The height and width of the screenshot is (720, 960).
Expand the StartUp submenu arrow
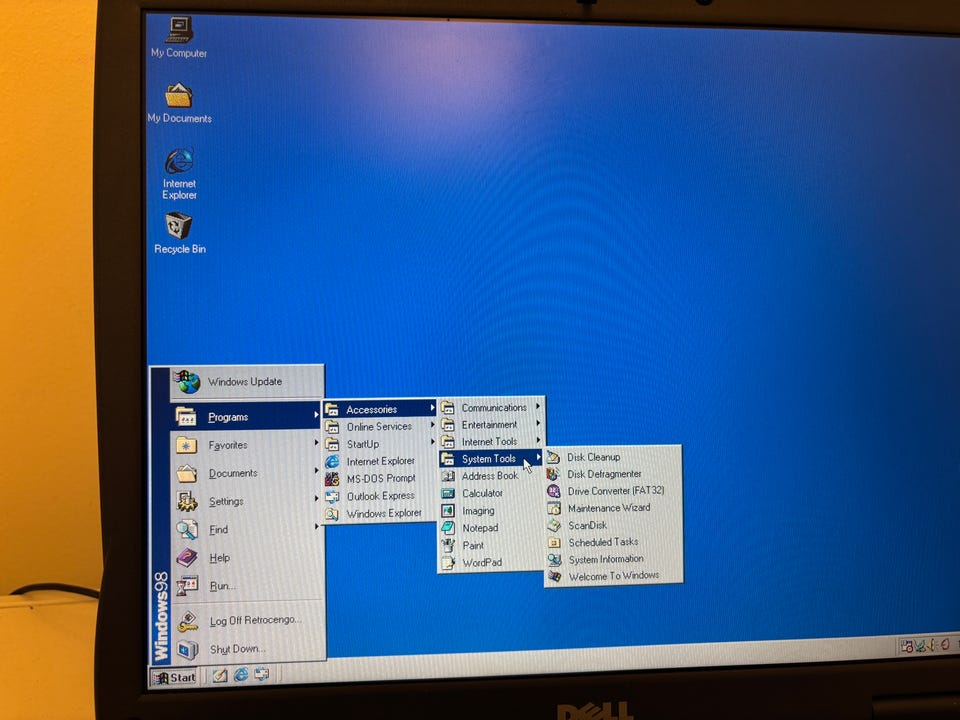pyautogui.click(x=432, y=442)
